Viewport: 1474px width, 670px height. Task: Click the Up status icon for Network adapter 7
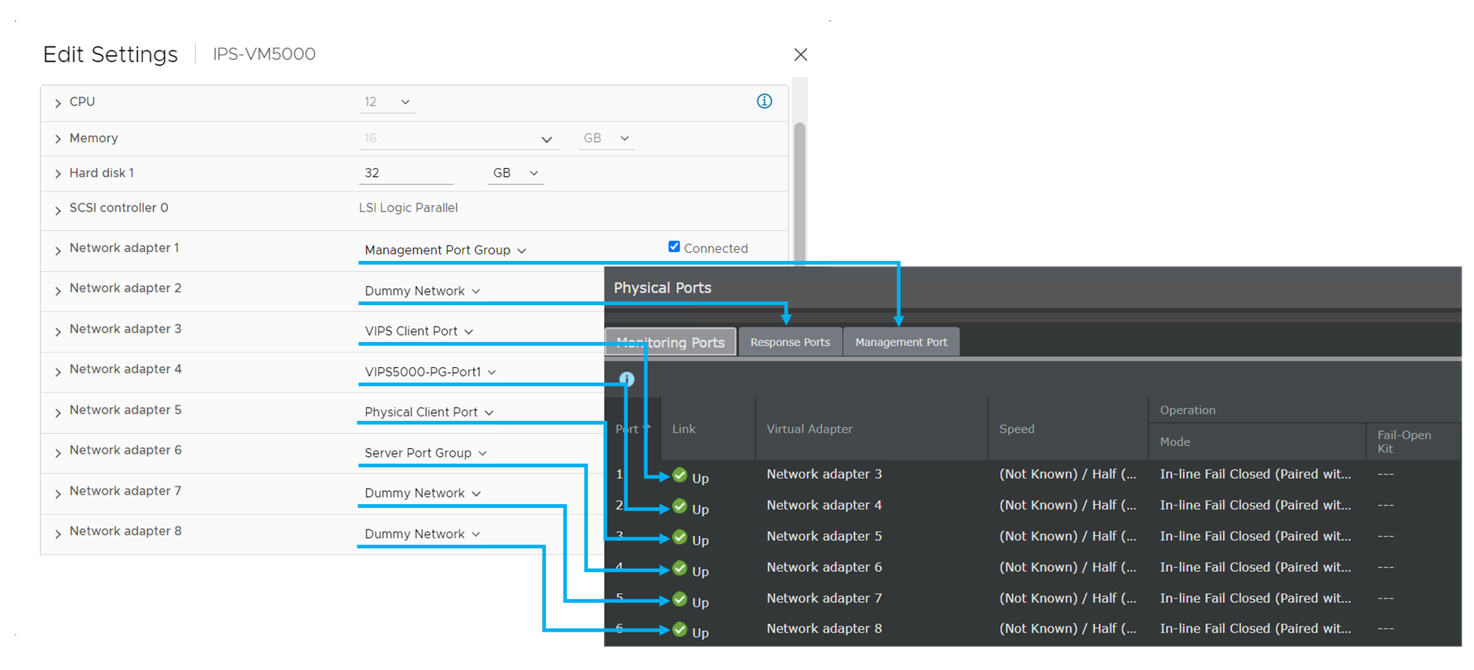coord(680,599)
